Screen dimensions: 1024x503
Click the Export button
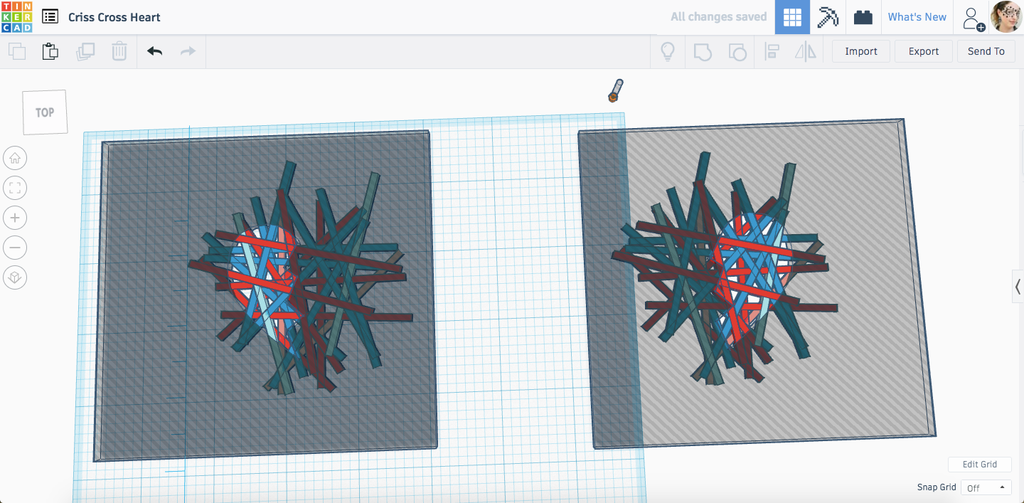click(x=923, y=52)
